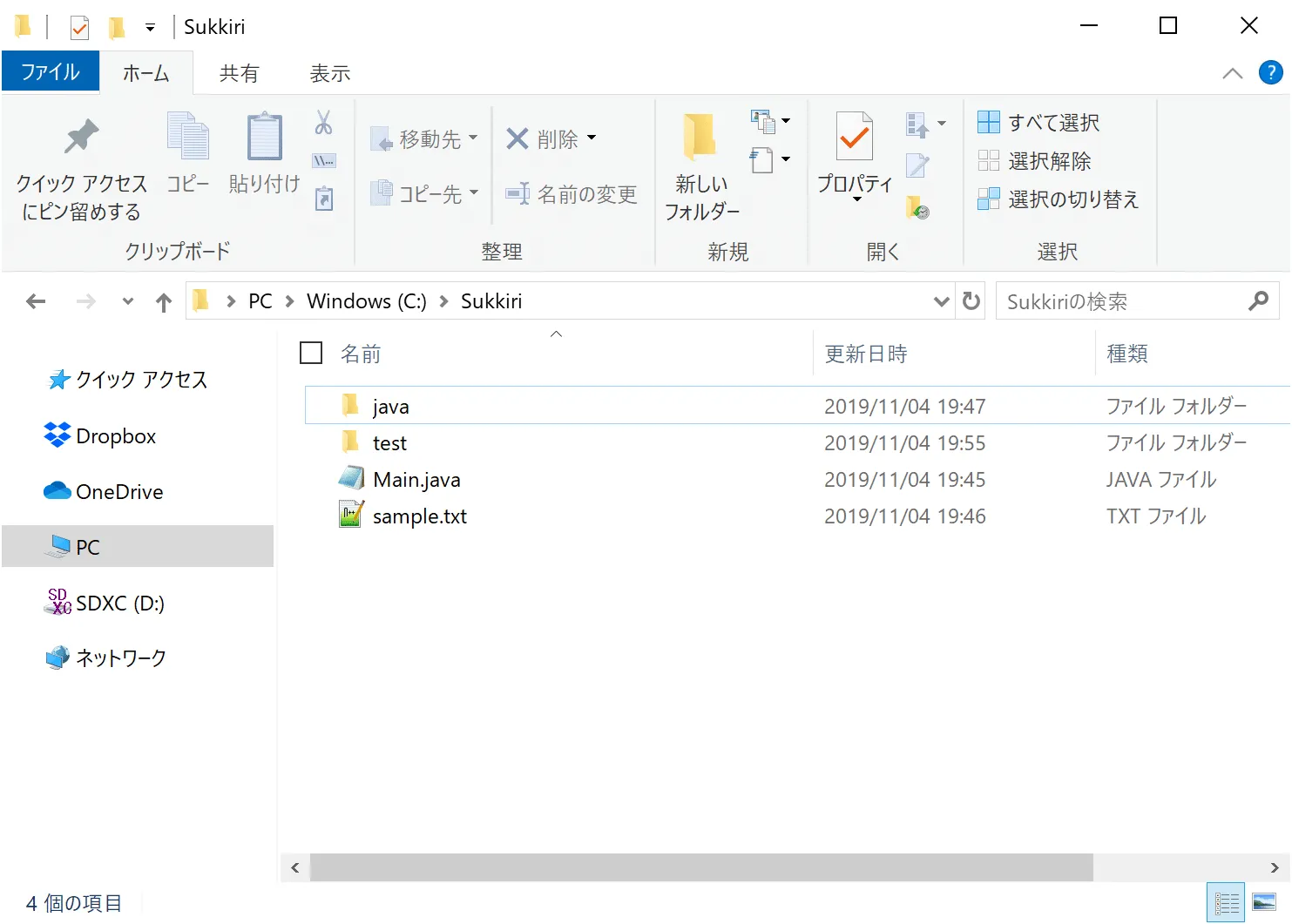This screenshot has width=1292, height=924.
Task: Select the Main.java file
Action: (x=797, y=479)
